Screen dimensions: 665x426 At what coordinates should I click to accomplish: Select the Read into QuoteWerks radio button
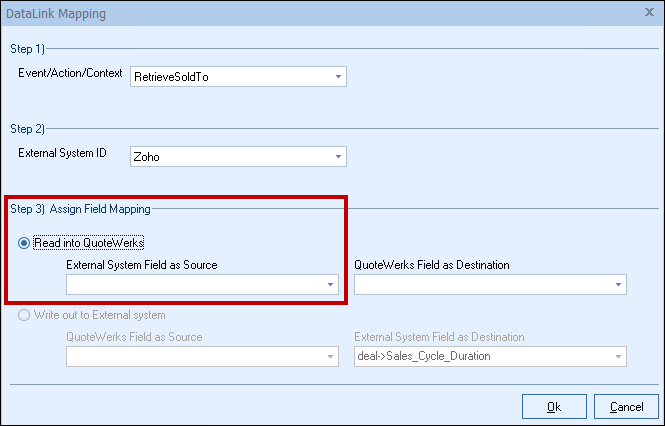click(23, 244)
